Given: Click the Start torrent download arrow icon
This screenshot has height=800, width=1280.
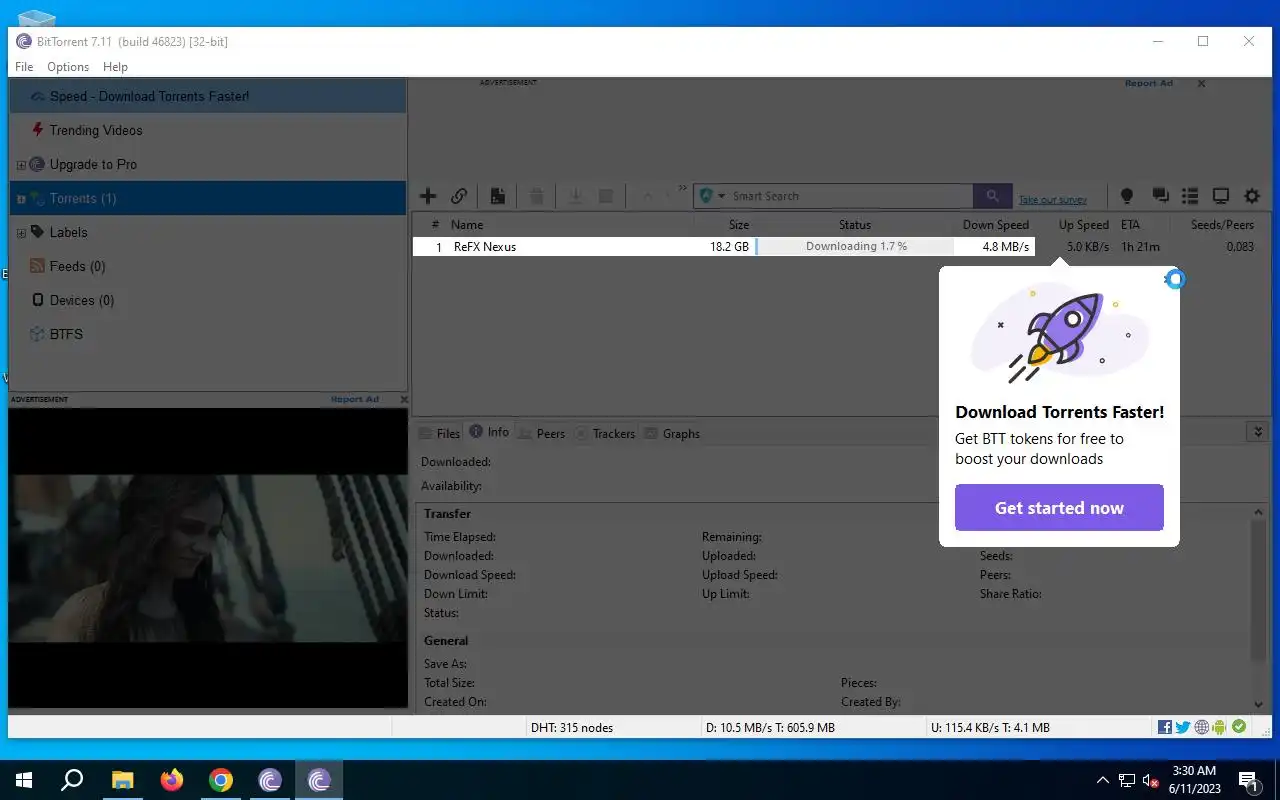Looking at the screenshot, I should click(x=575, y=196).
